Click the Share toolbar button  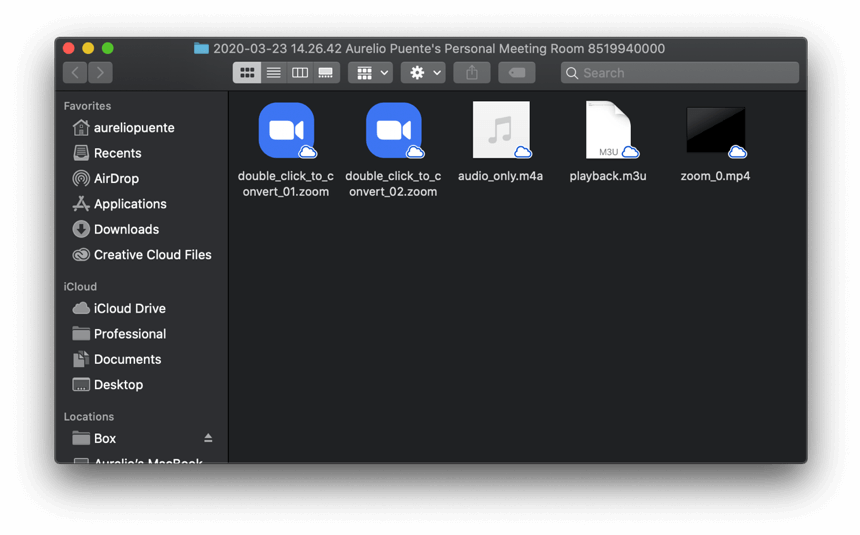pos(472,72)
